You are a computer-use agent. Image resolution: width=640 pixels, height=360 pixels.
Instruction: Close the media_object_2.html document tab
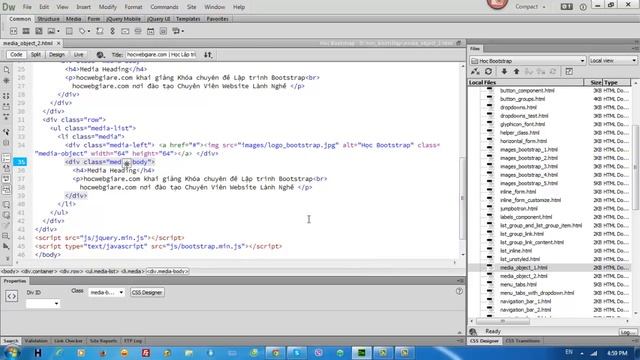coord(58,43)
